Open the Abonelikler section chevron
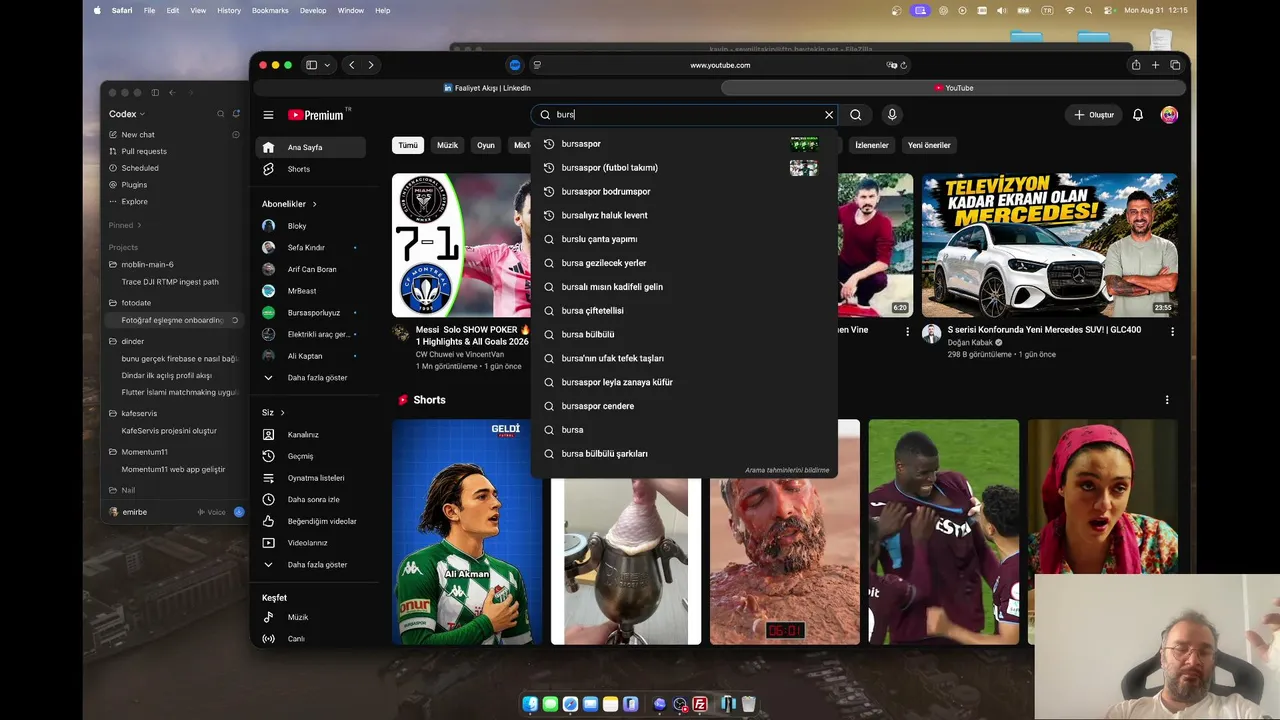Viewport: 1280px width, 720px height. (315, 204)
